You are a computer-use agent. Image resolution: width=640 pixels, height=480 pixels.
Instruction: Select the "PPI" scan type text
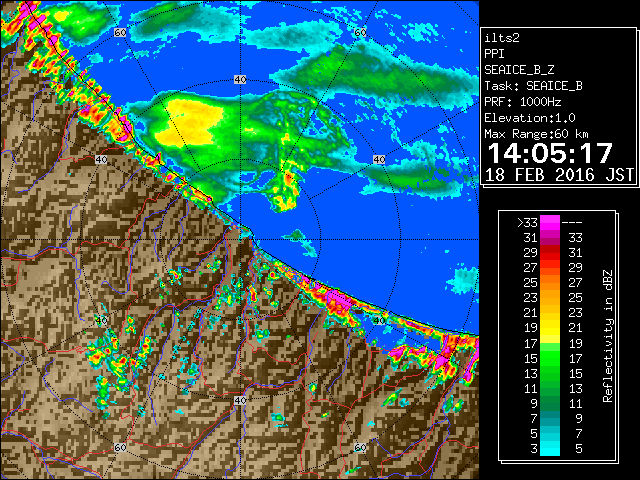click(494, 54)
